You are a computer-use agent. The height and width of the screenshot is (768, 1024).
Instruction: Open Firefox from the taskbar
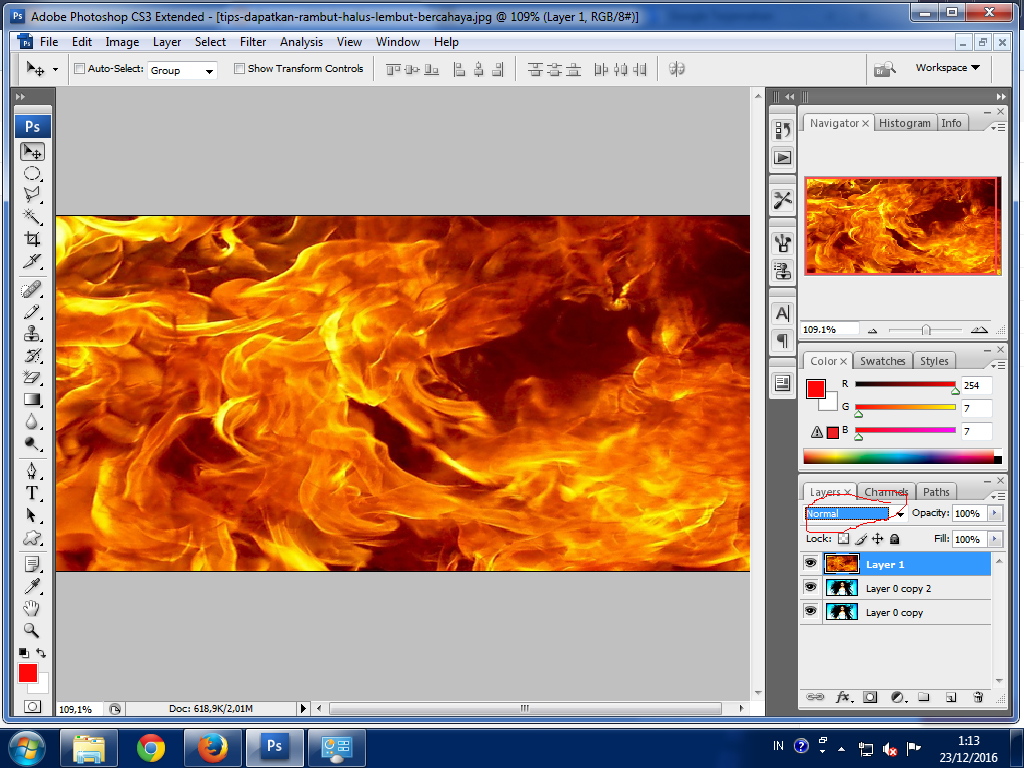pyautogui.click(x=212, y=747)
